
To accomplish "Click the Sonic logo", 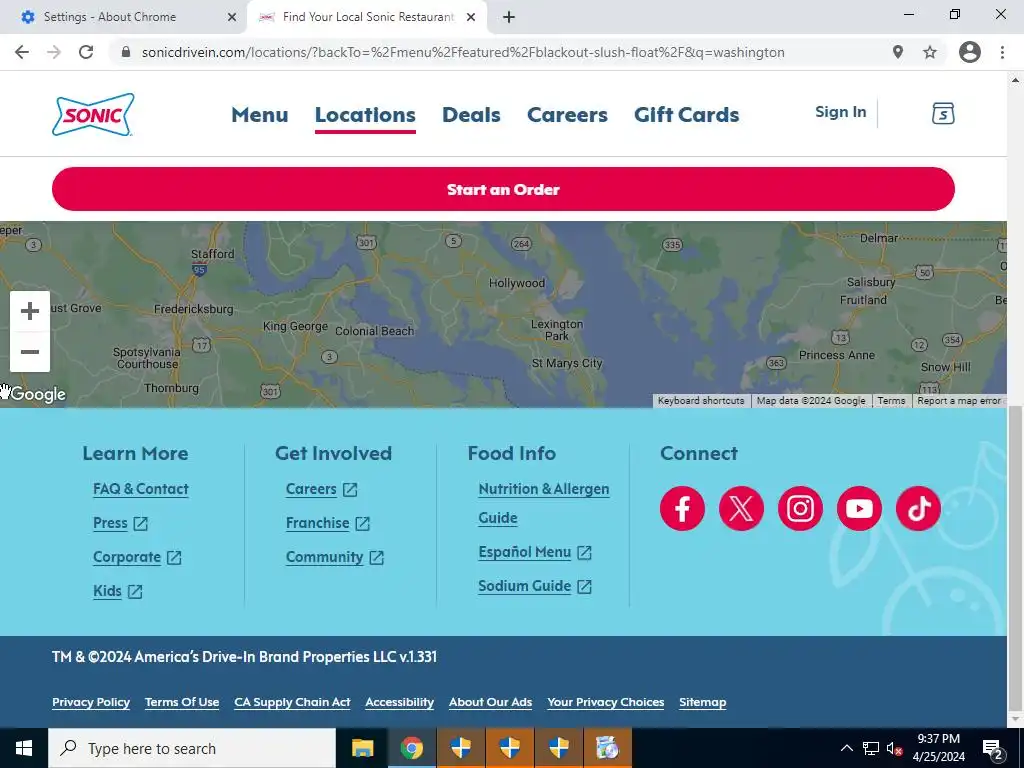I will click(93, 114).
